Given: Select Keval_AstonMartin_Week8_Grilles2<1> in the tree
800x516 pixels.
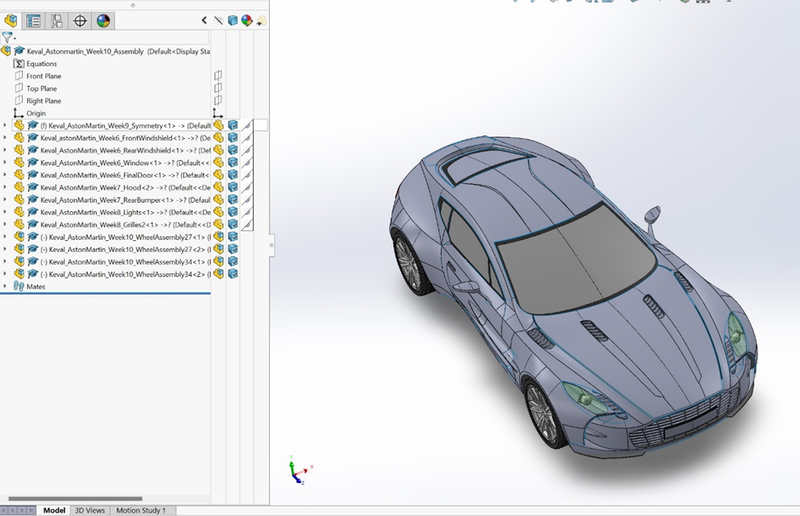Looking at the screenshot, I should (125, 225).
